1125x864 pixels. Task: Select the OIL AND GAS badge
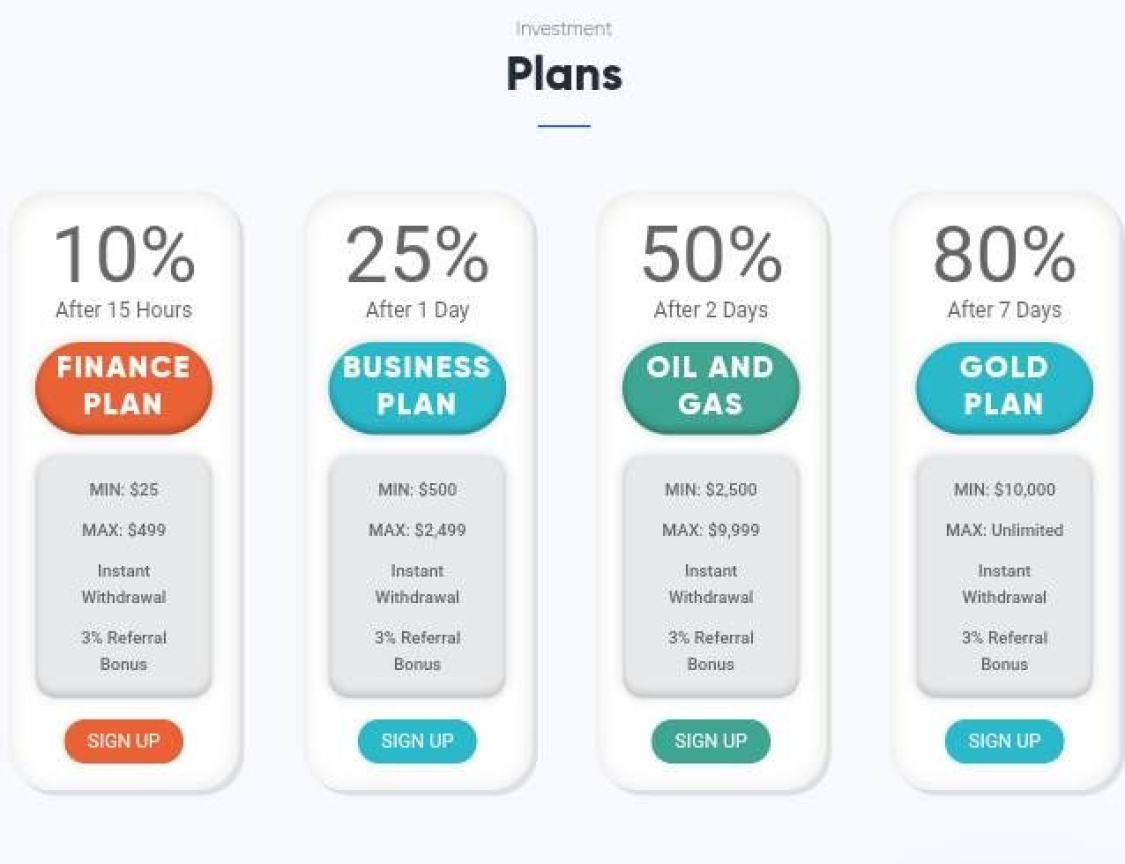[710, 387]
